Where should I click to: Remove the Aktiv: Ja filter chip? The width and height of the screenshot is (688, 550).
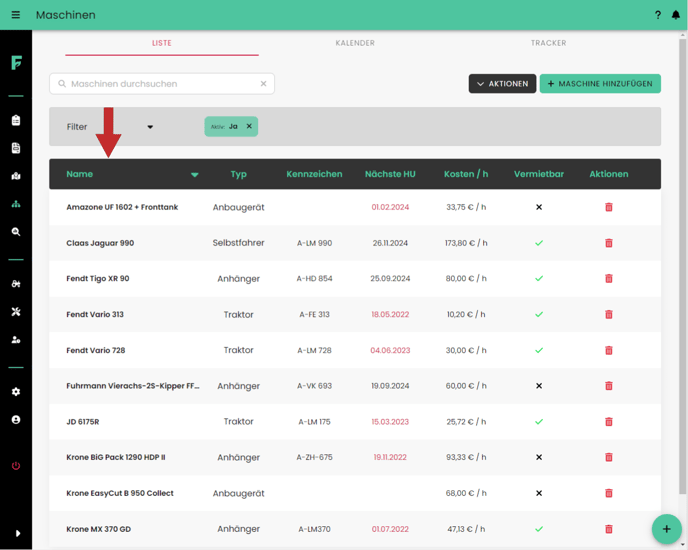point(249,126)
